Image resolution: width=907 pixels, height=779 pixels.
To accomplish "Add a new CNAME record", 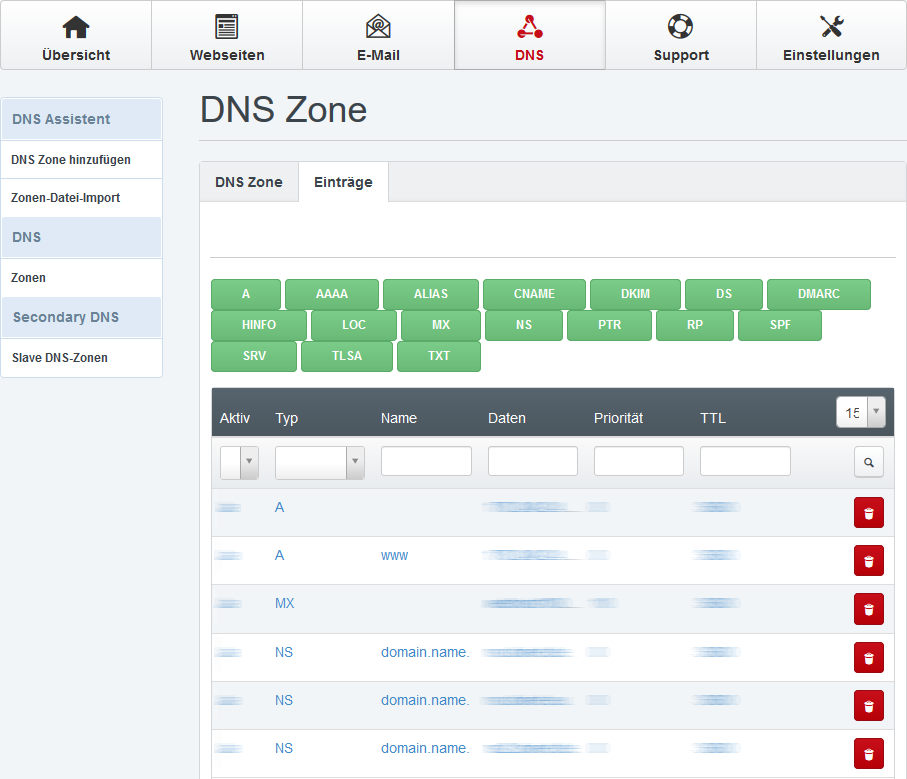I will [x=534, y=294].
